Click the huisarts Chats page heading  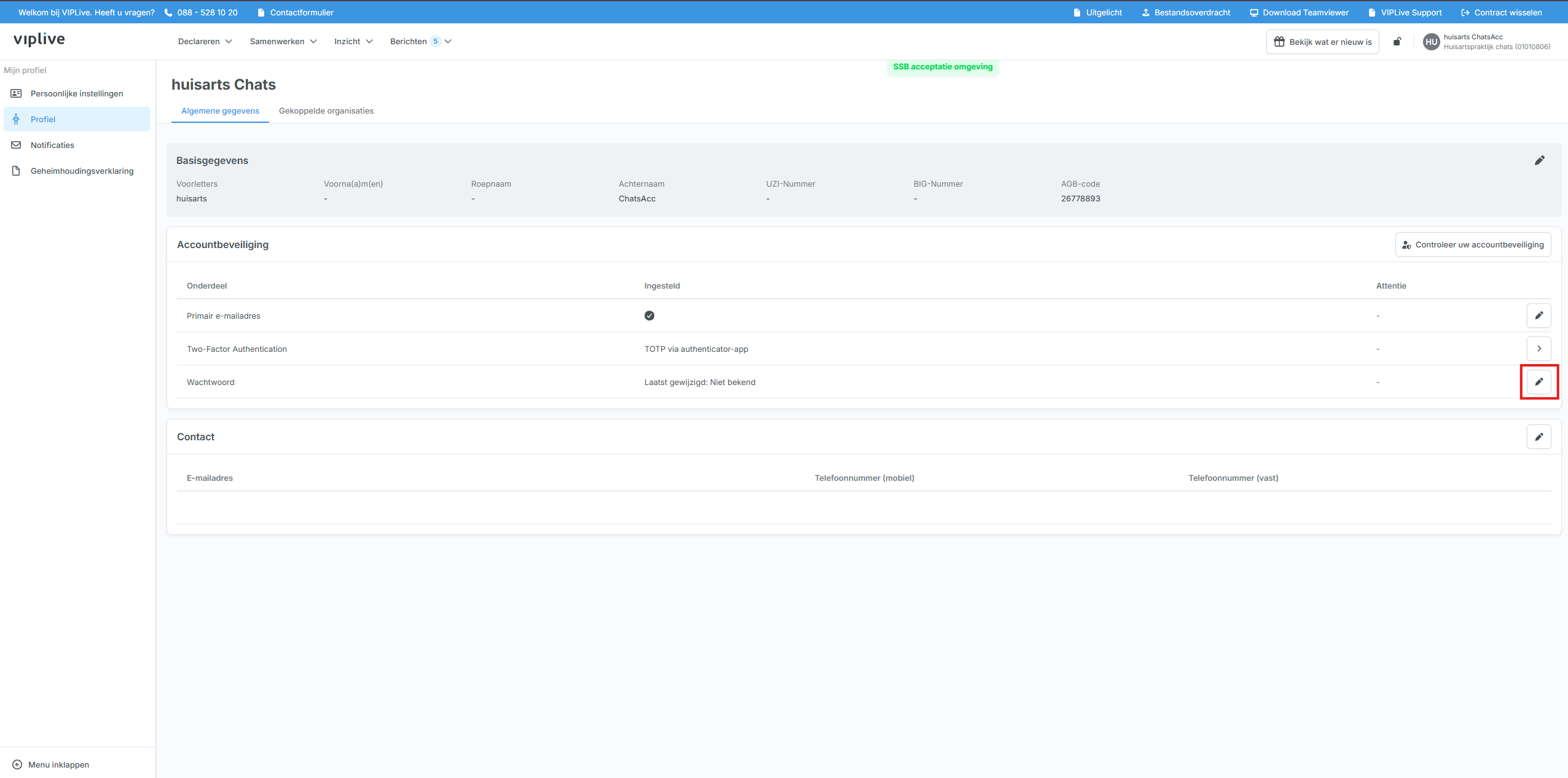224,85
